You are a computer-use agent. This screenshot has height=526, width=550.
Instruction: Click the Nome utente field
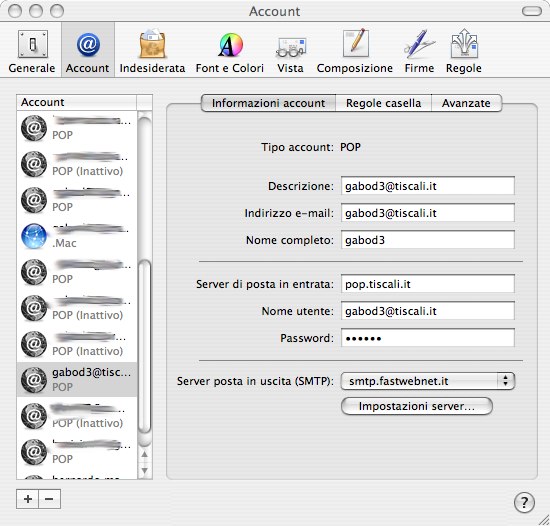tap(428, 311)
